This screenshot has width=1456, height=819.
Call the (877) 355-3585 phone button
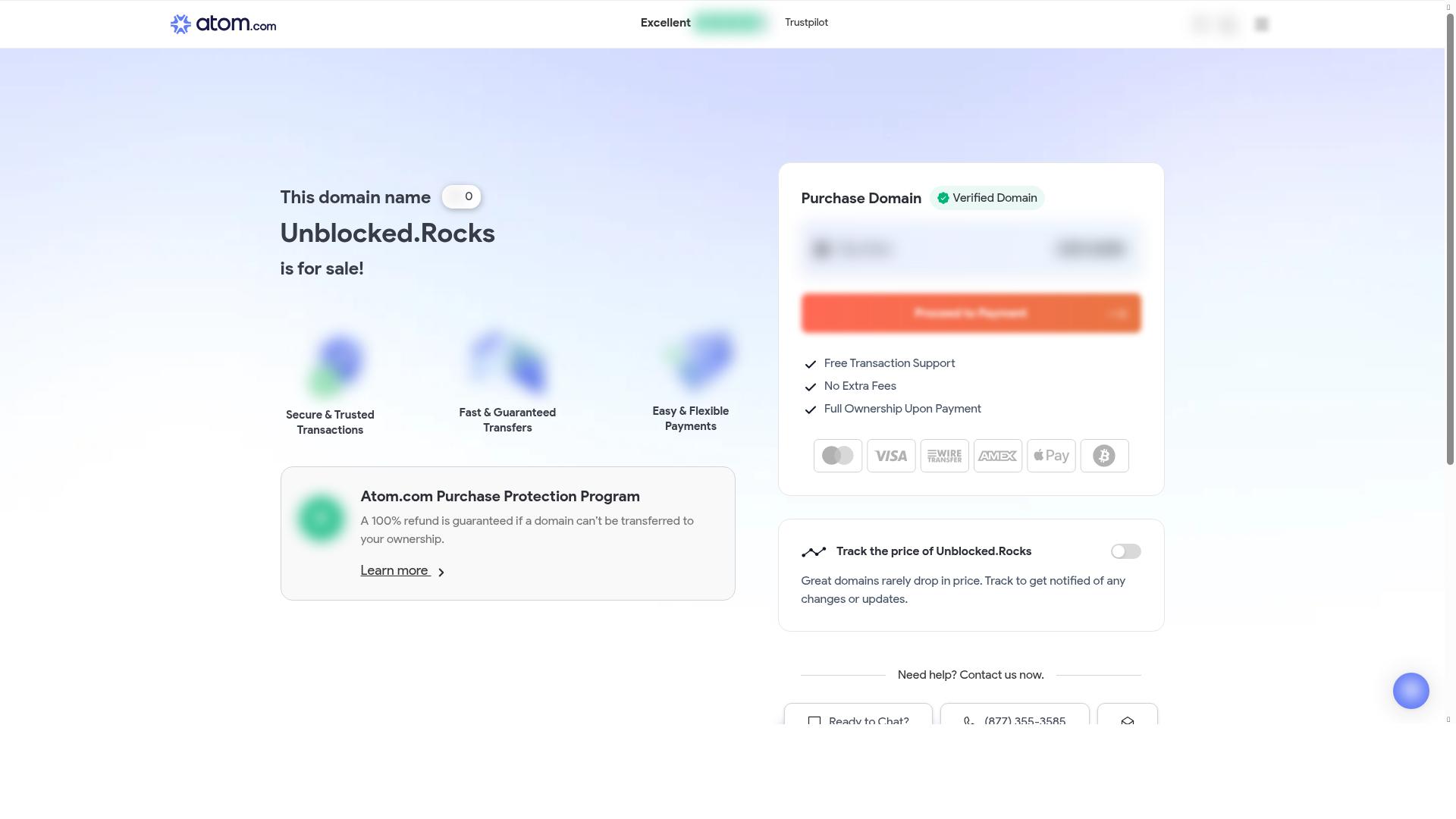tap(1015, 717)
